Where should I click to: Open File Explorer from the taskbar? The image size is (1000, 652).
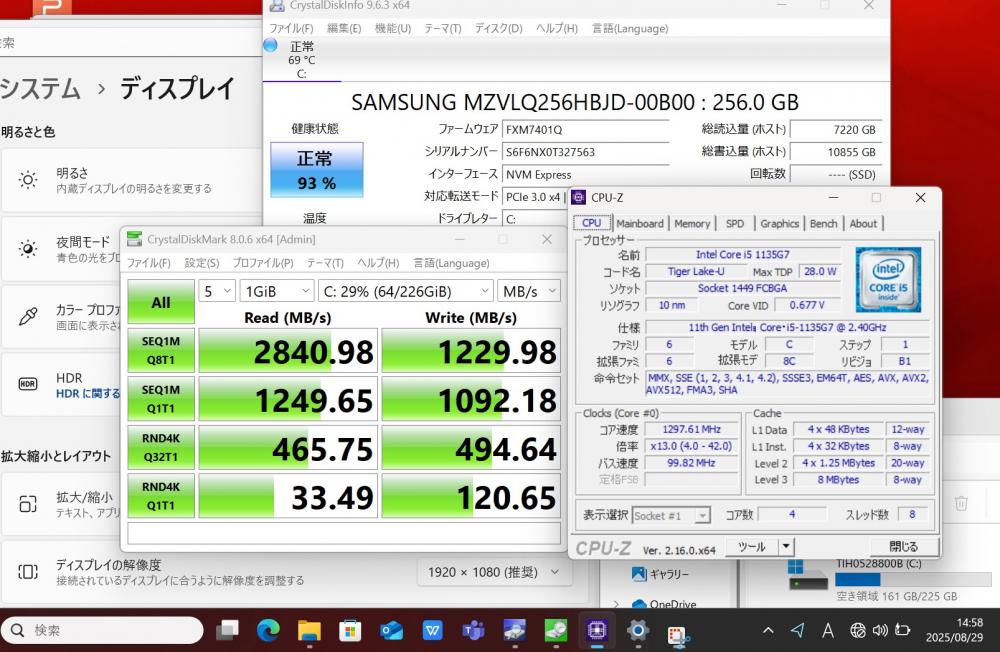click(309, 630)
